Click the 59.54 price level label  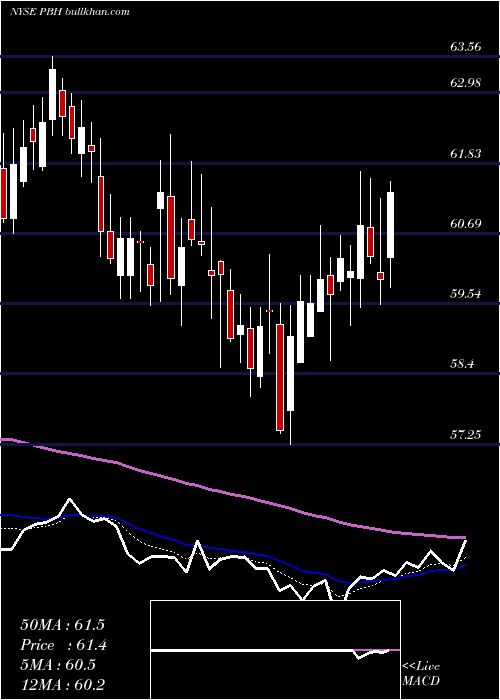[x=466, y=294]
